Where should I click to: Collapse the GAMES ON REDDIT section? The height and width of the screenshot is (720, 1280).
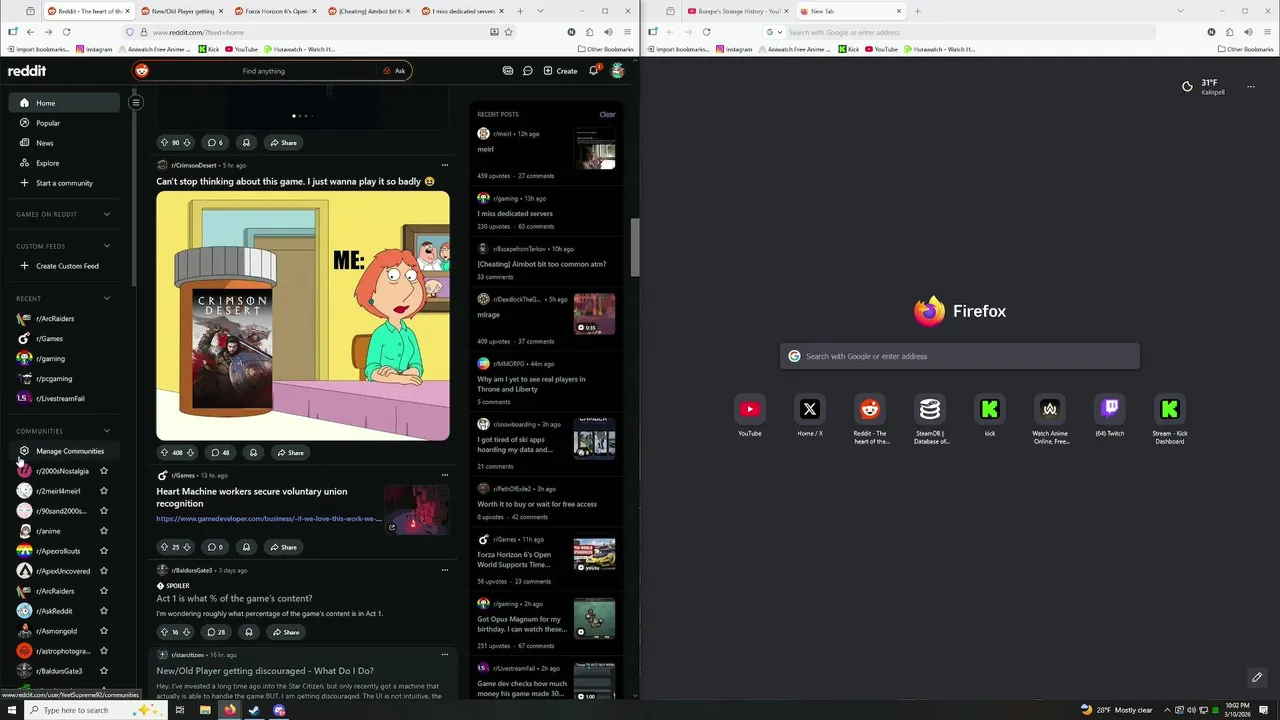click(x=107, y=214)
